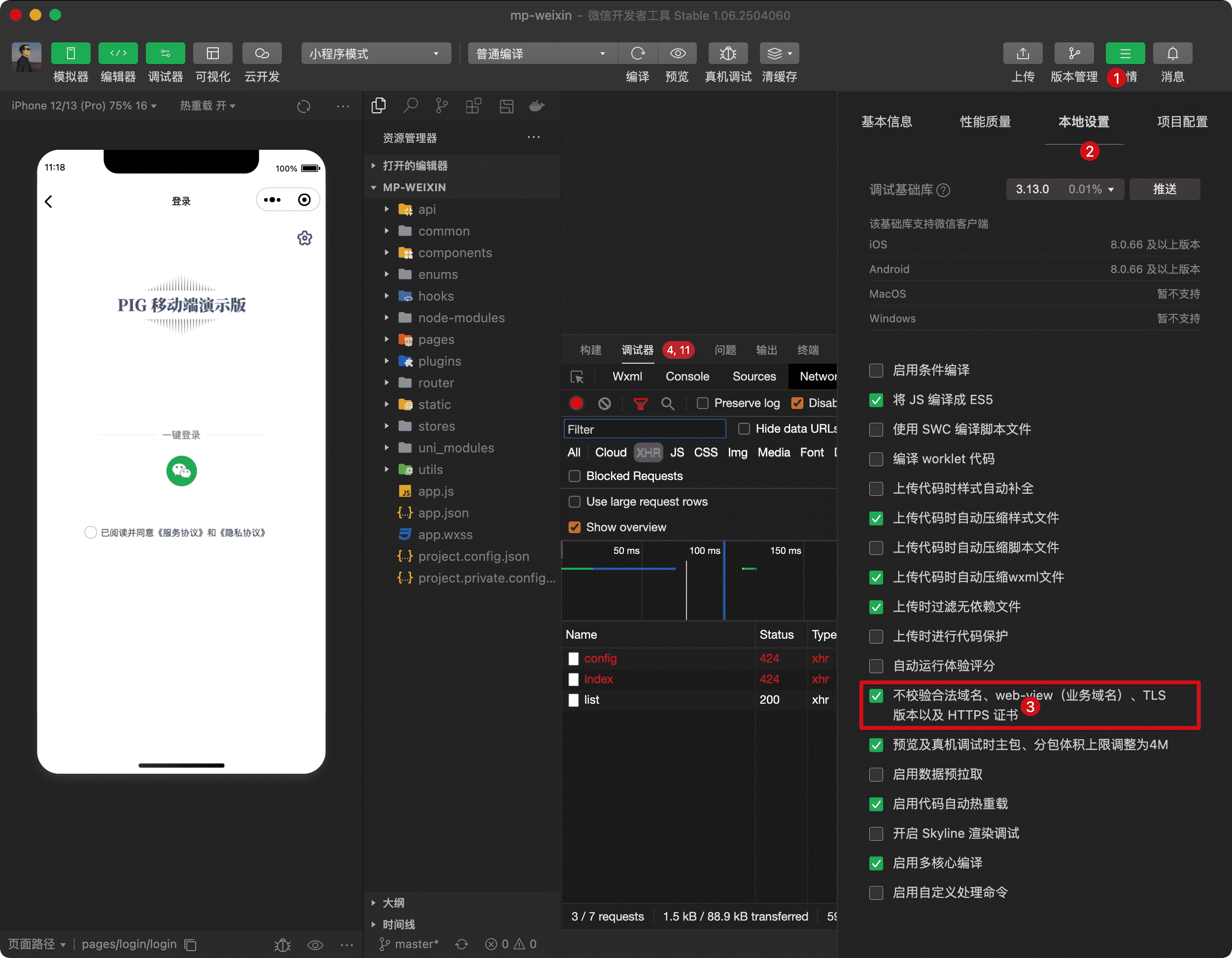Screen dimensions: 1232x958
Task: Uncheck 上传代码时自动压缩样式文件
Action: 876,518
